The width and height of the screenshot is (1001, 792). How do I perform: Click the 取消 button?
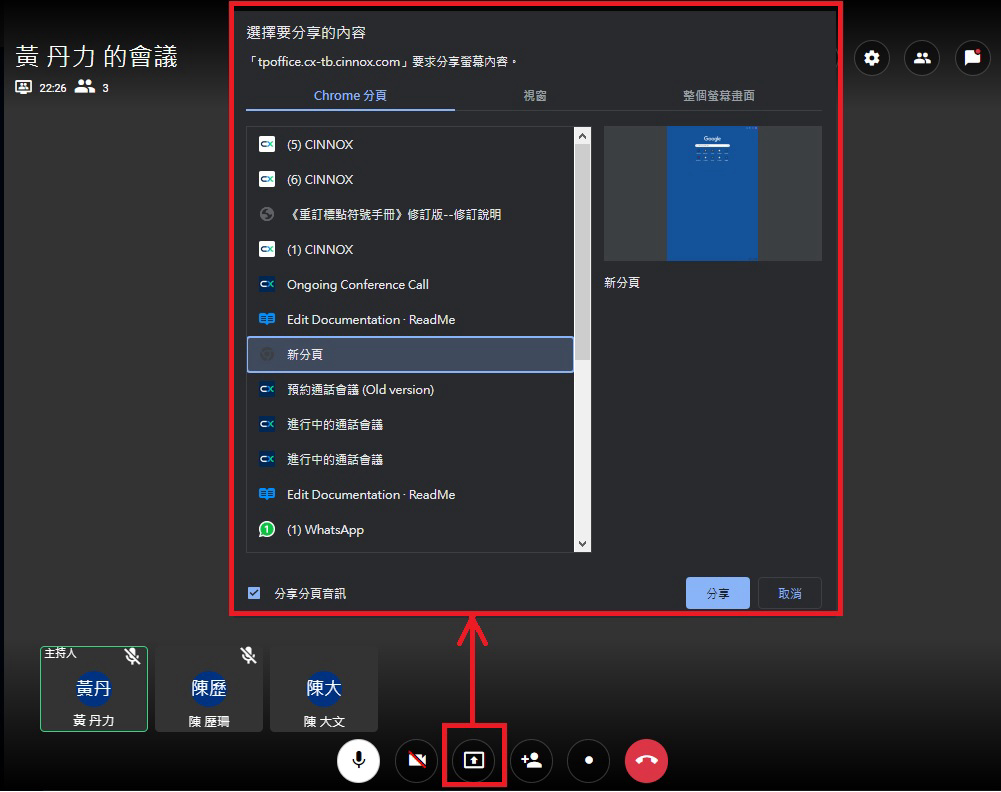coord(790,593)
